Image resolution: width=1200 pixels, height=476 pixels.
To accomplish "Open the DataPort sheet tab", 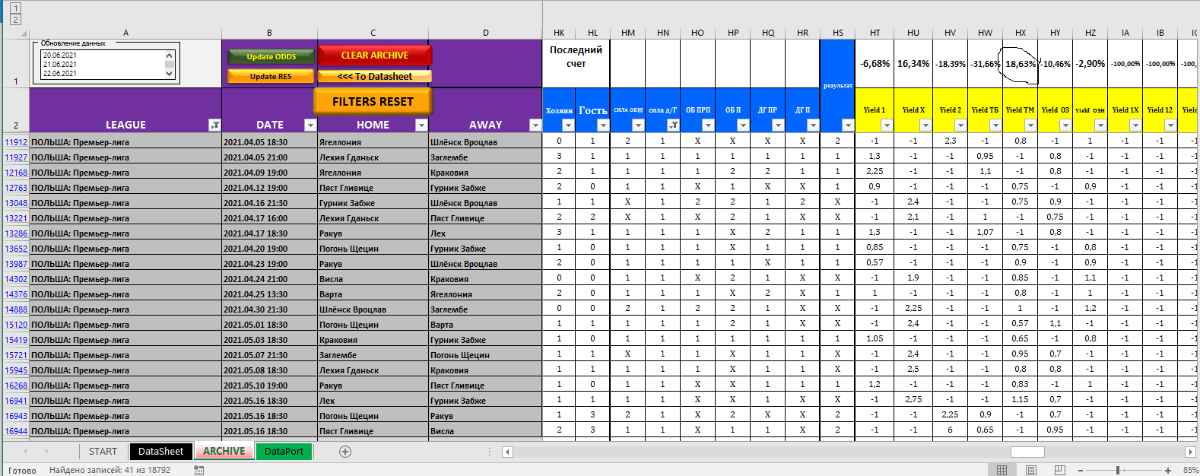I will 284,452.
